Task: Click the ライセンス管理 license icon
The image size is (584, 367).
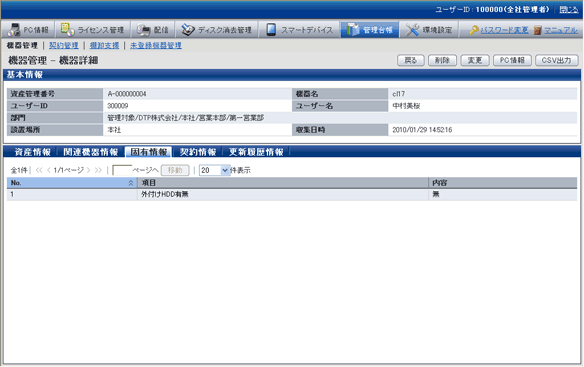Action: point(67,29)
